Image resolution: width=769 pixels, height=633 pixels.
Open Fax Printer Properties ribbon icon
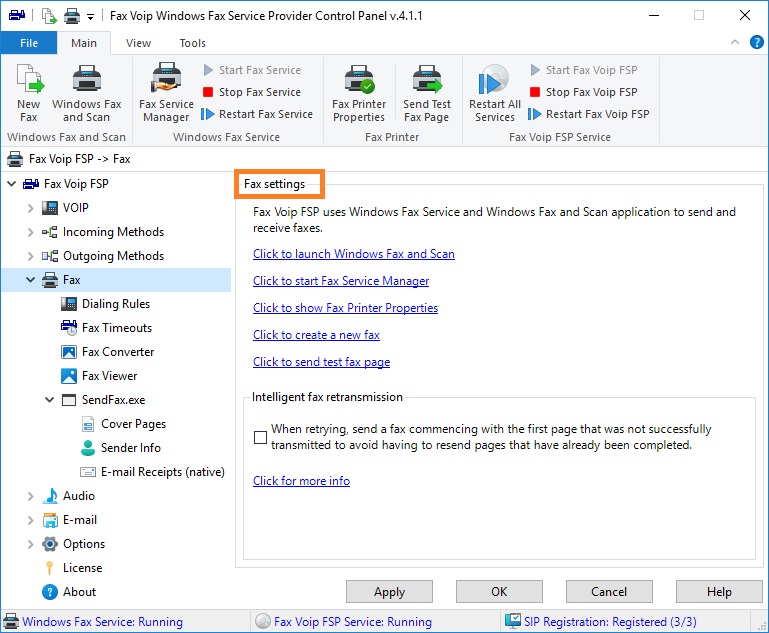click(x=359, y=93)
